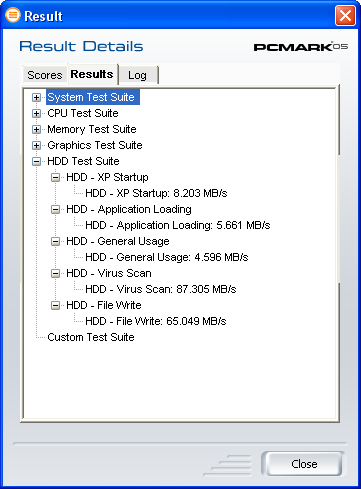Expand the CPU Test Suite node
This screenshot has height=489, width=361.
[x=36, y=113]
